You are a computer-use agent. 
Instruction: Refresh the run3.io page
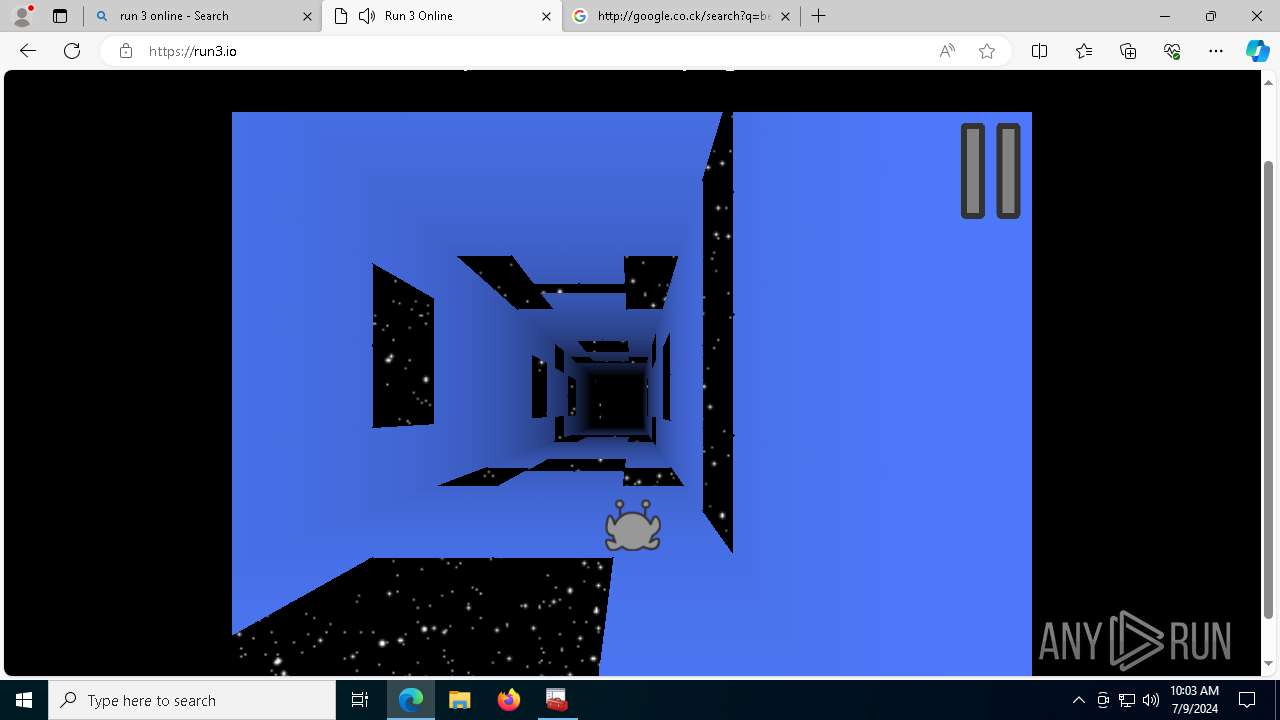pos(72,51)
